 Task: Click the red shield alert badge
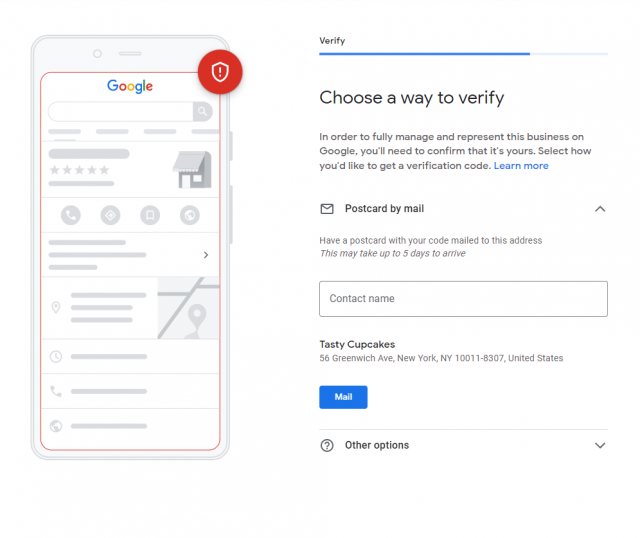pos(220,72)
